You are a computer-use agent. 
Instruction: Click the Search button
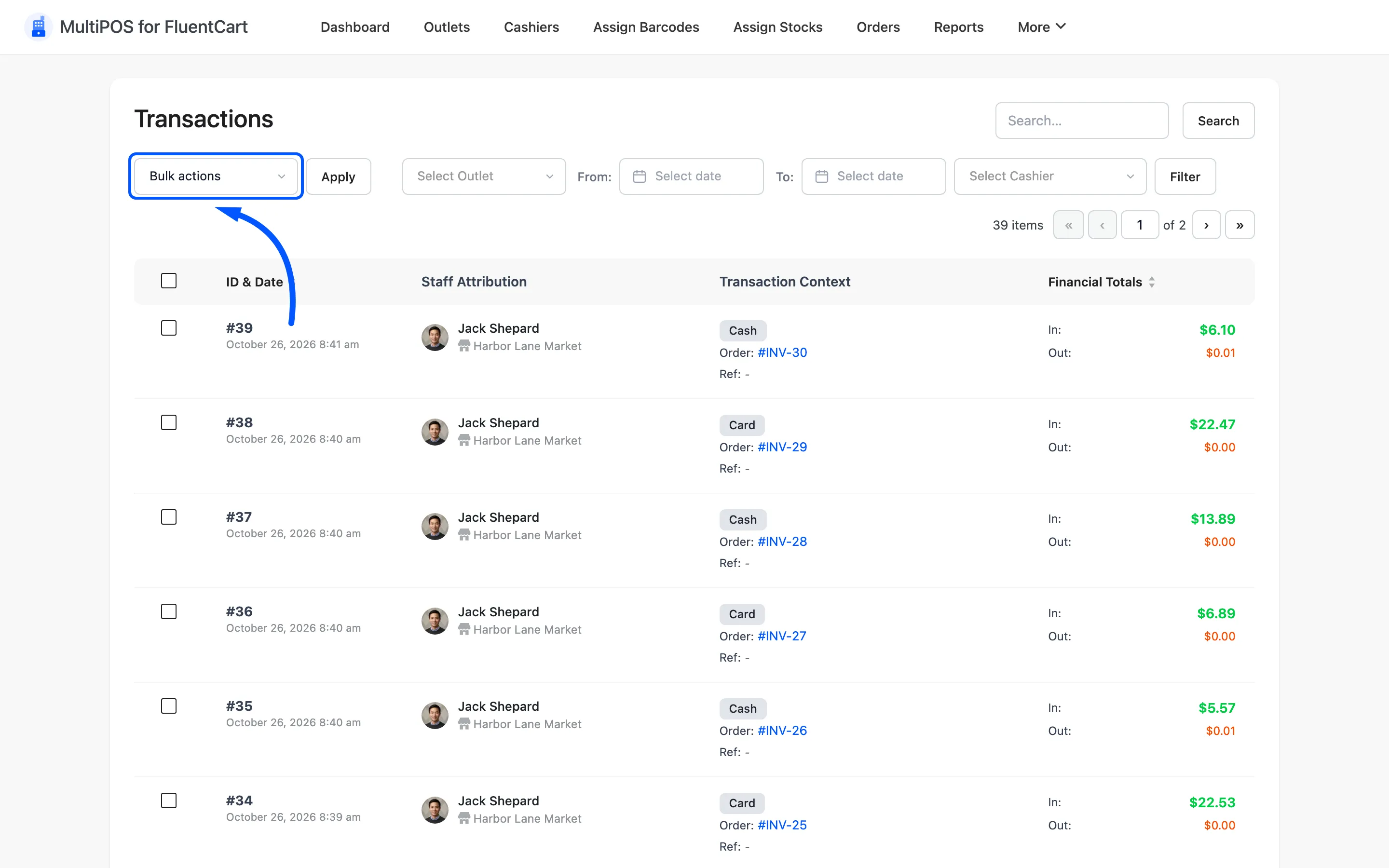click(1218, 121)
